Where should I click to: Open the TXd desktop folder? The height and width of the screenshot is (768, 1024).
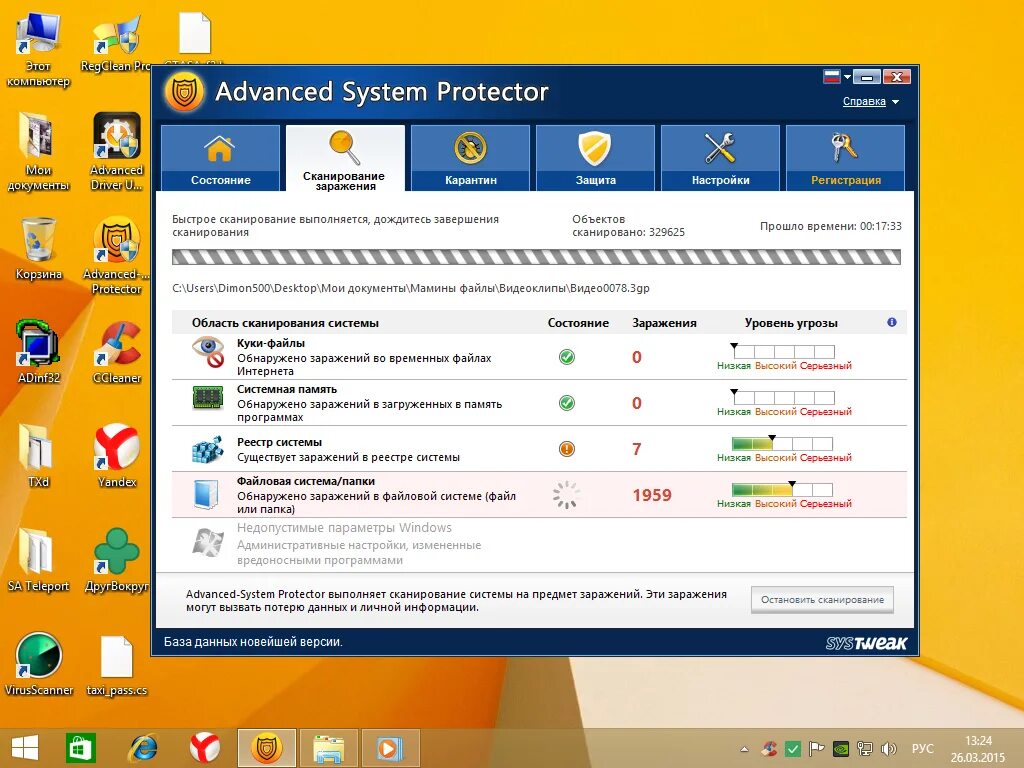39,456
